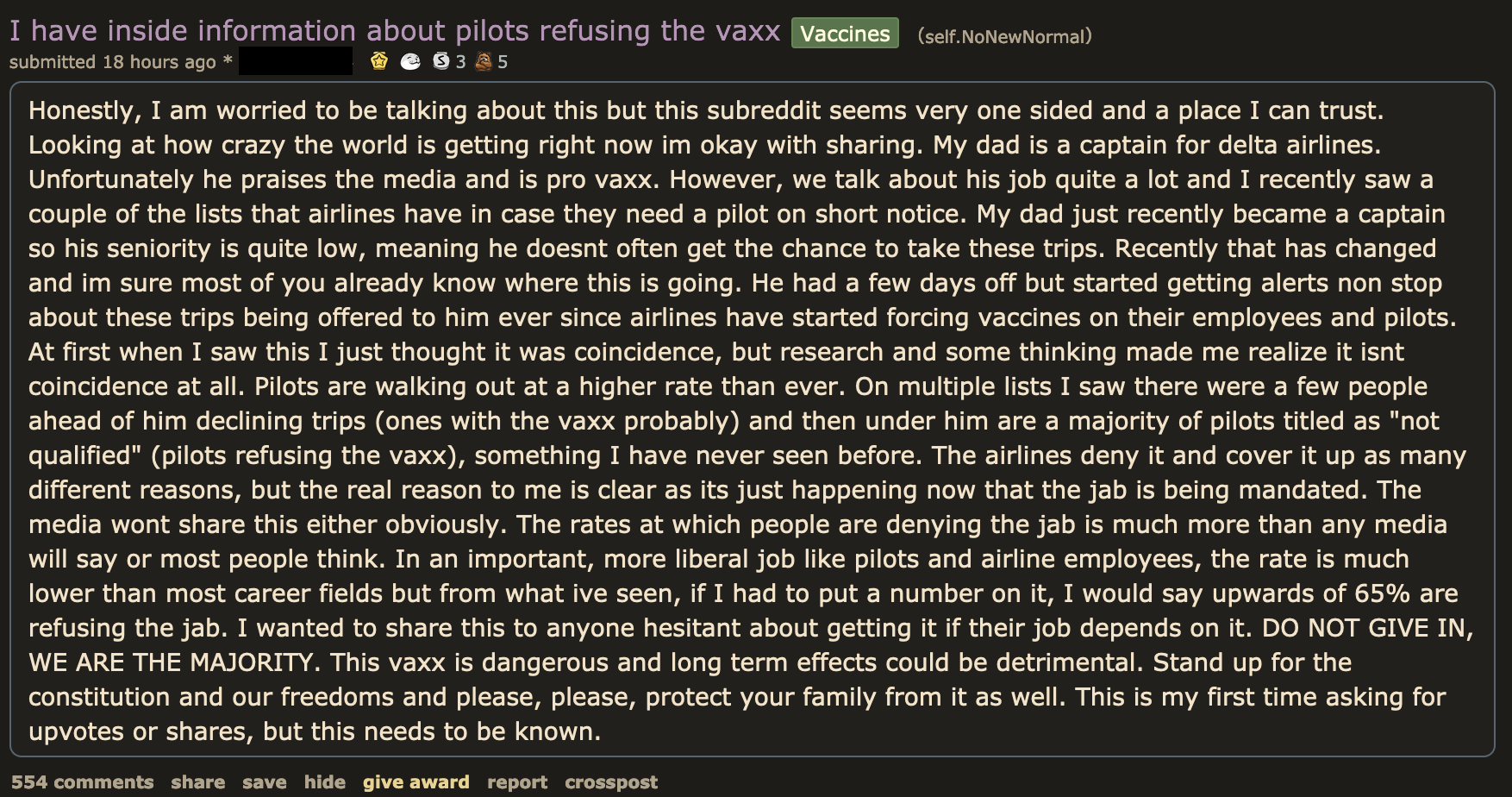This screenshot has height=797, width=1512.
Task: Open the post title link
Action: click(x=395, y=31)
